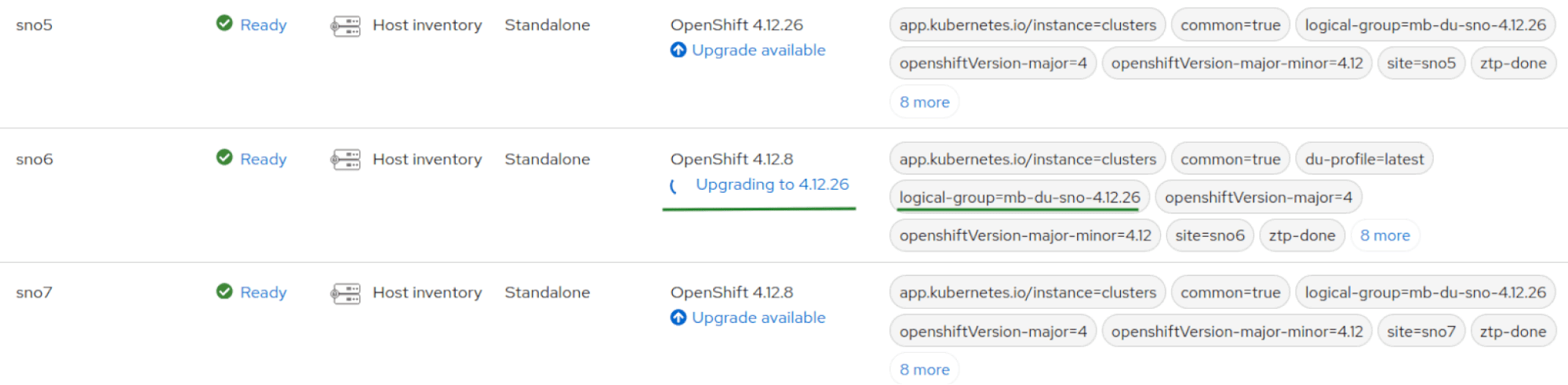Click the green Ready checkmark icon for sno5

[224, 24]
